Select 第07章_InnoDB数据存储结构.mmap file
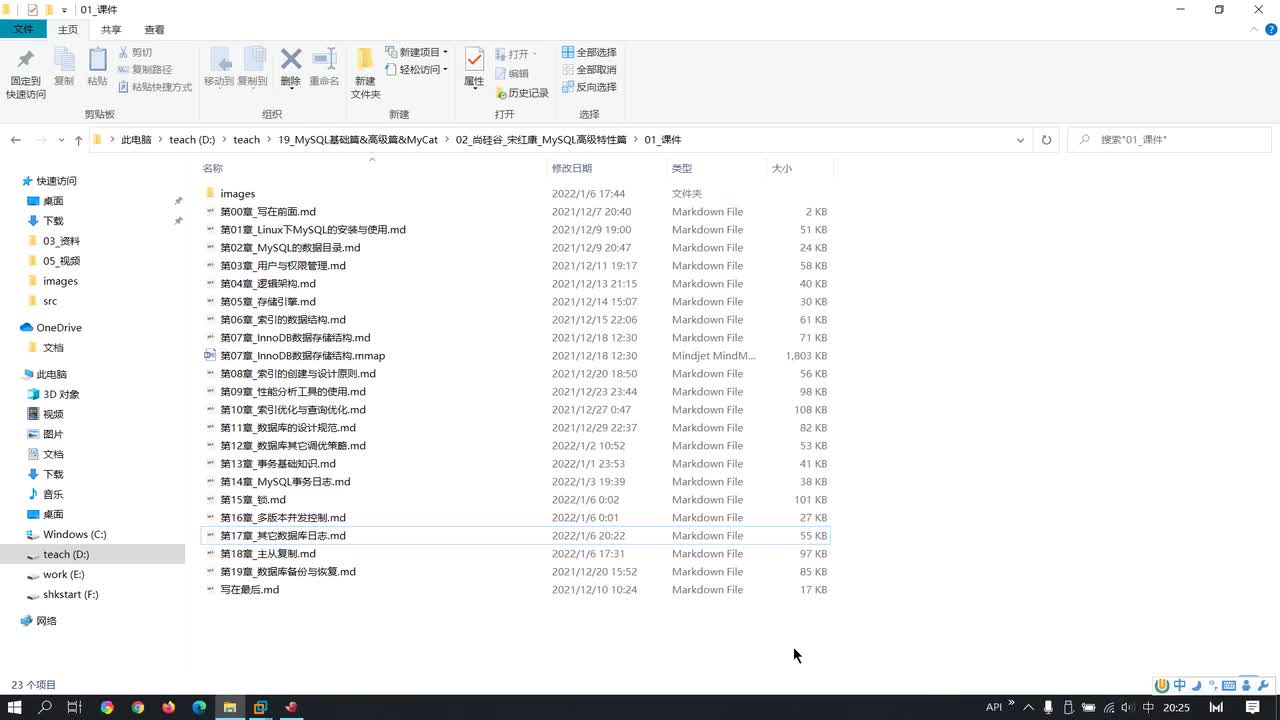 coord(302,356)
